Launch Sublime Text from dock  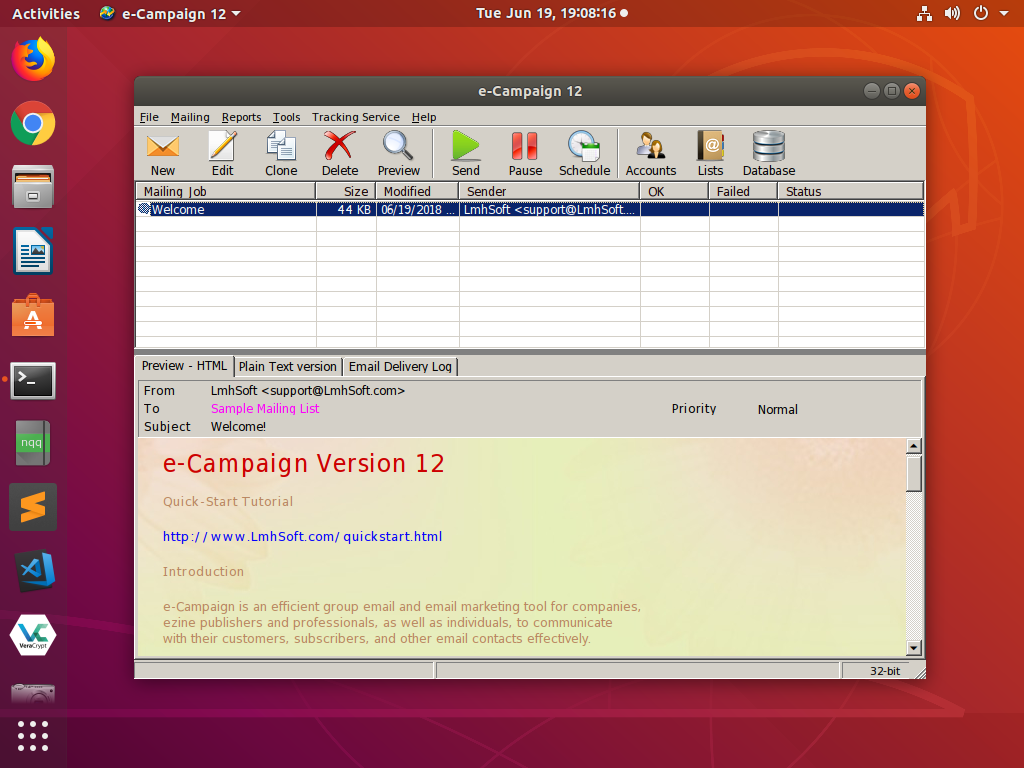[33, 507]
